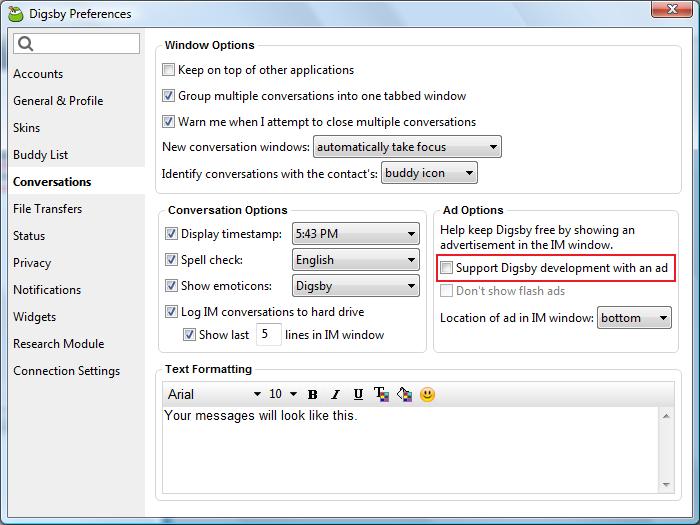700x525 pixels.
Task: Click the search magnifier icon
Action: tap(26, 44)
